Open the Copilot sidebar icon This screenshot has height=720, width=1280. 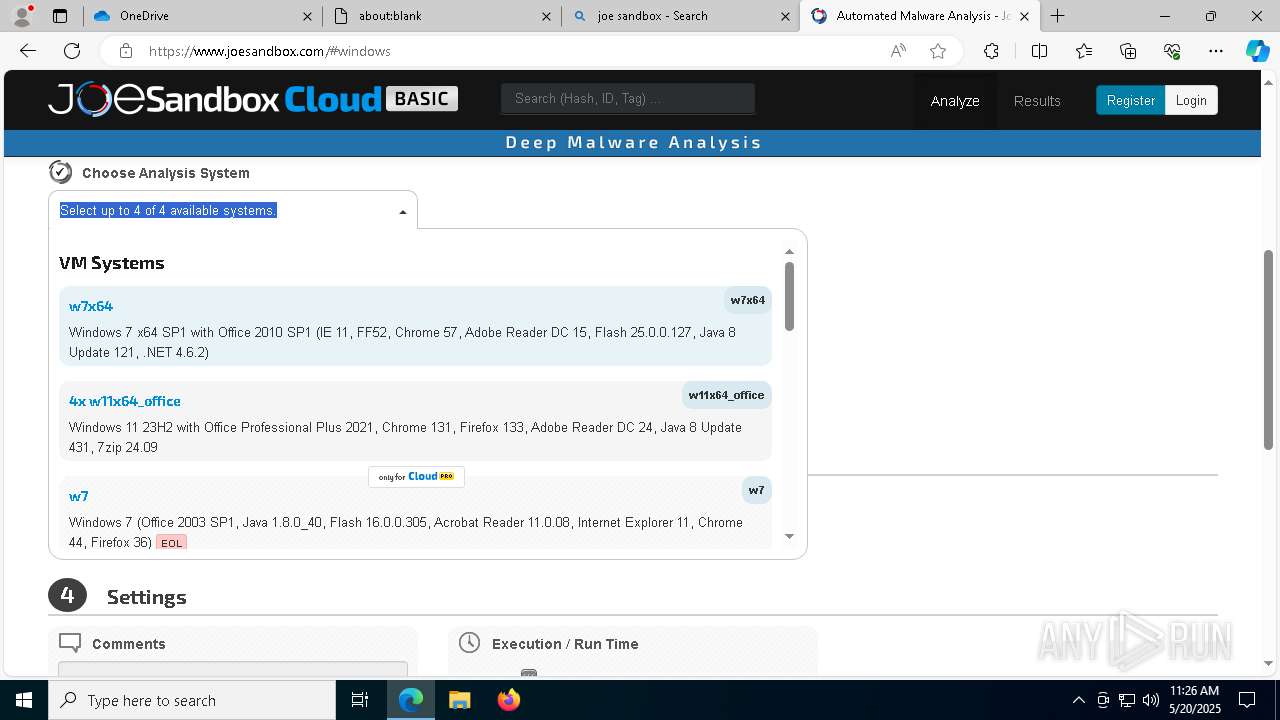point(1257,51)
